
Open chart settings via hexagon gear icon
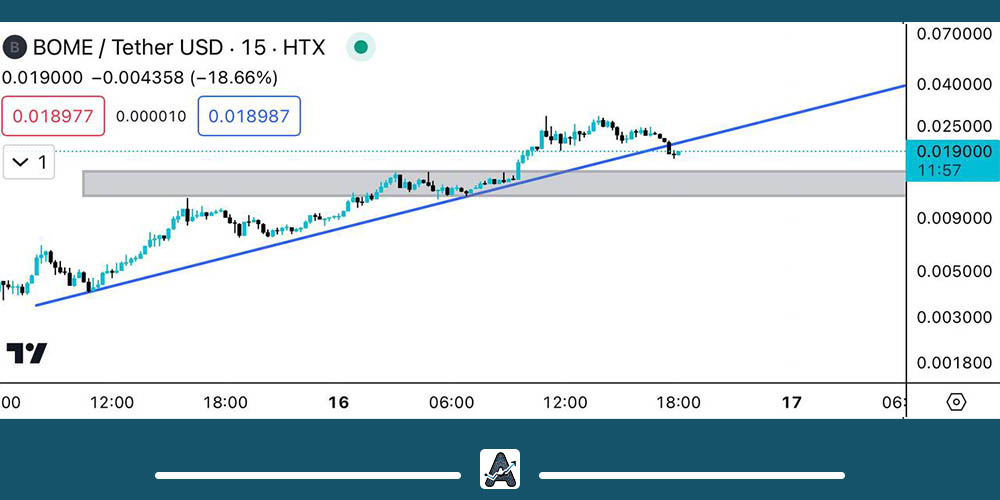[x=956, y=402]
